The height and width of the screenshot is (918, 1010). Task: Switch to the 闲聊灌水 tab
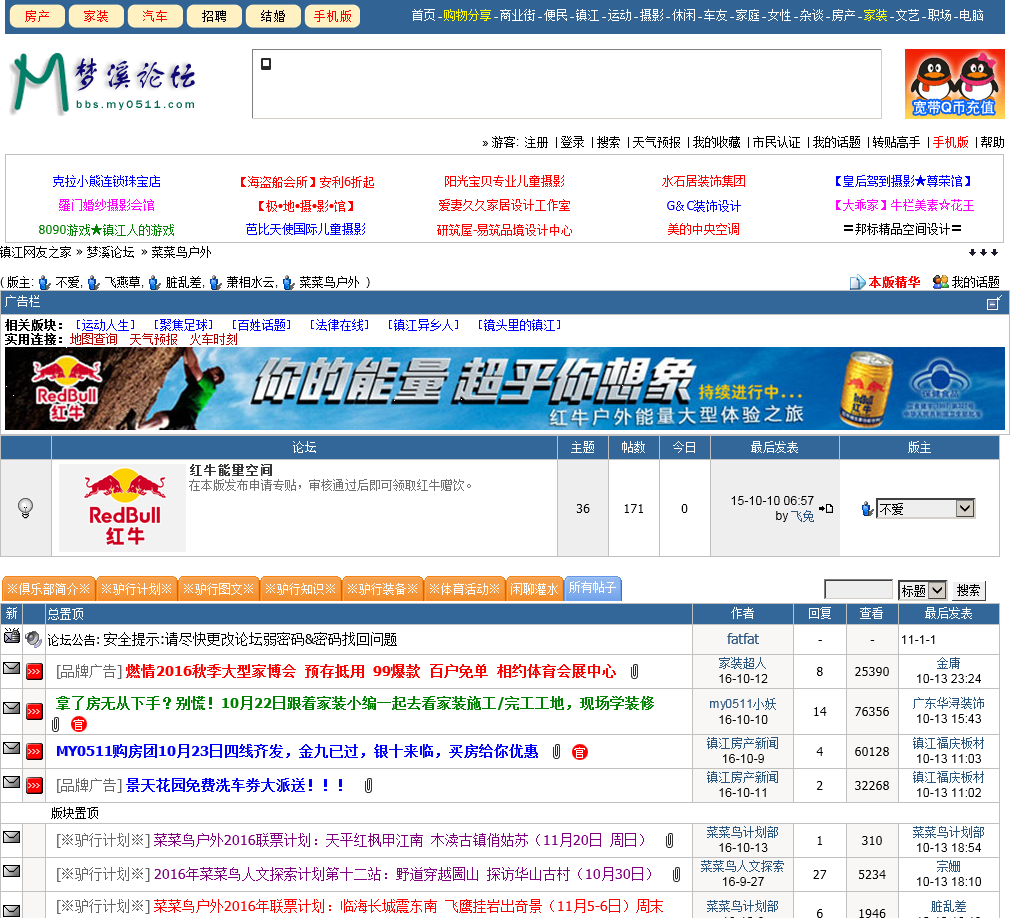[x=535, y=589]
